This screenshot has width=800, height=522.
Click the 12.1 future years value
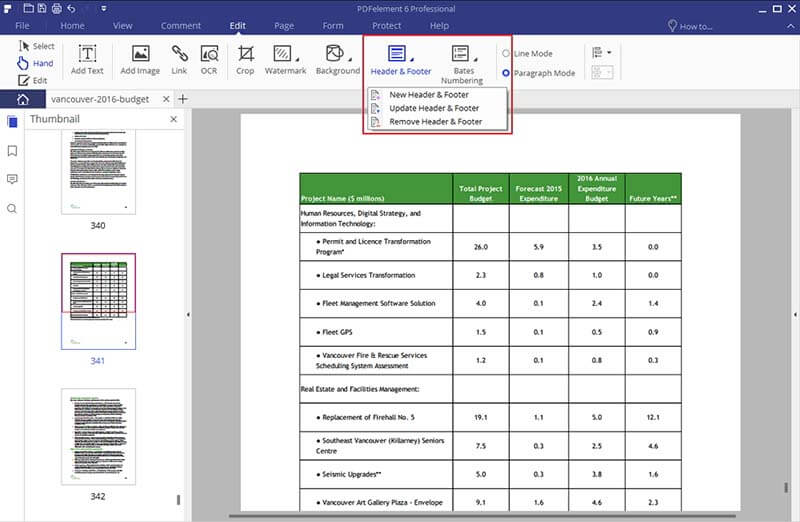pyautogui.click(x=653, y=417)
